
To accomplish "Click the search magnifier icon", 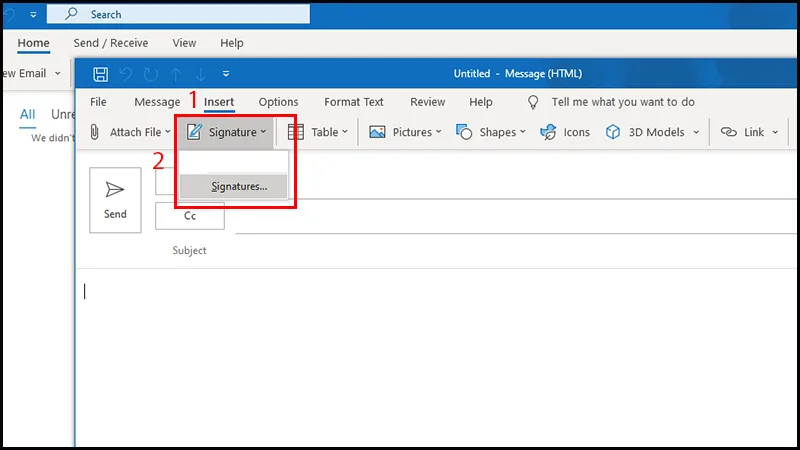I will click(71, 14).
